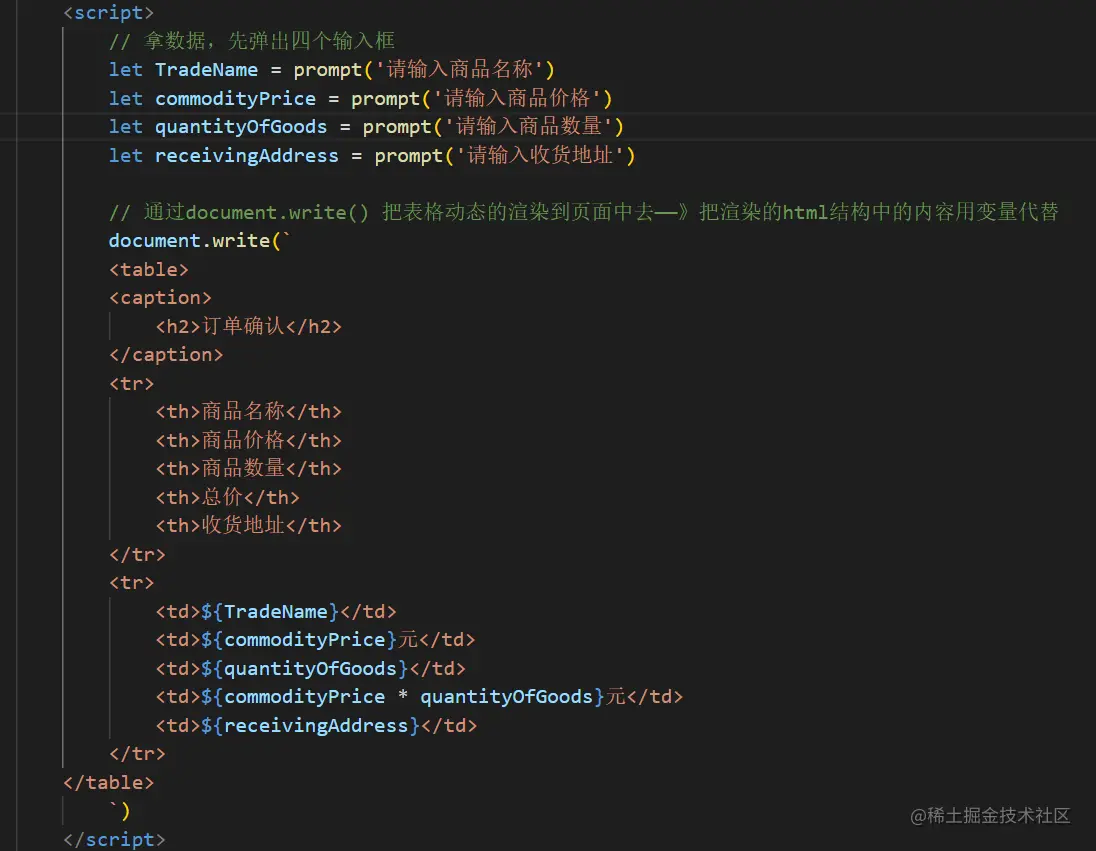
Task: Click the string '请输入收货地址'
Action: [540, 156]
